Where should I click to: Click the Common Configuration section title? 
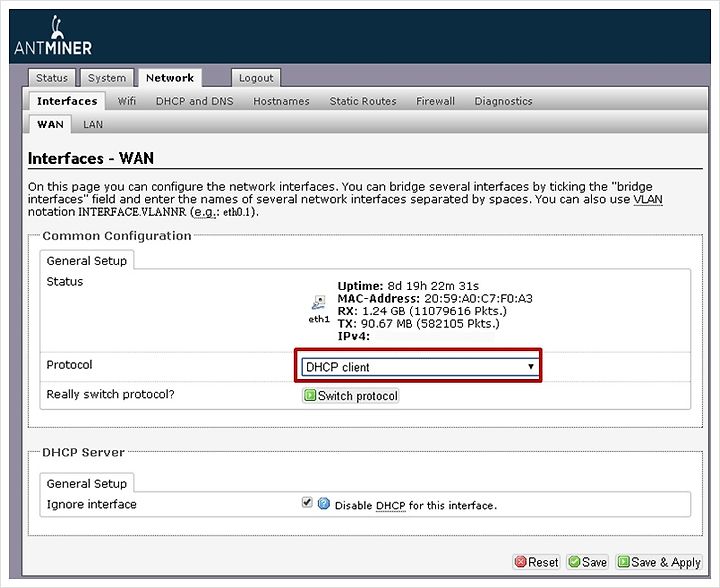click(117, 235)
